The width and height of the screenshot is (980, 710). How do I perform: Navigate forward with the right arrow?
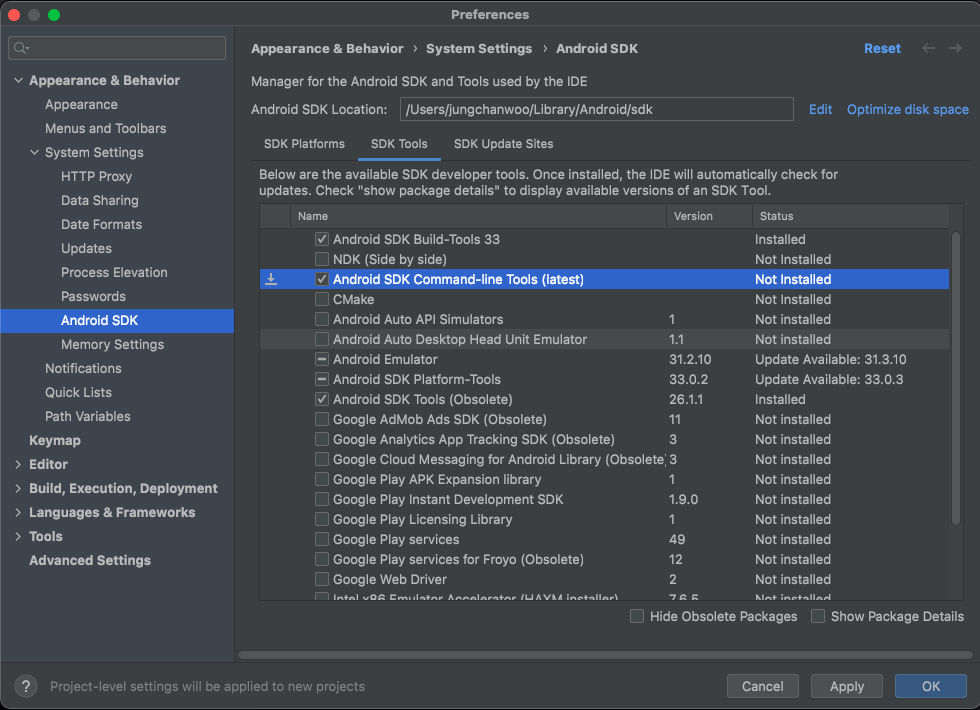coord(955,48)
